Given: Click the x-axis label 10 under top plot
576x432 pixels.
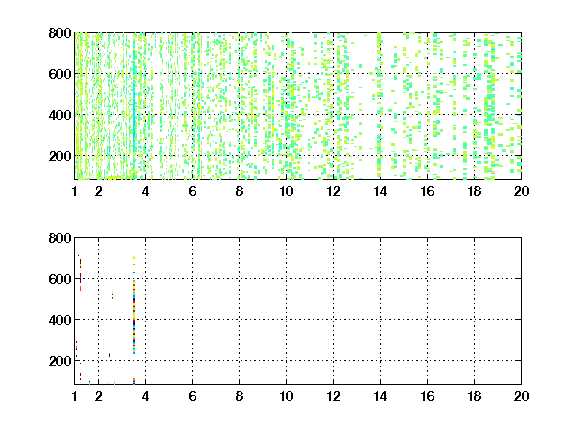Looking at the screenshot, I should click(x=286, y=191).
